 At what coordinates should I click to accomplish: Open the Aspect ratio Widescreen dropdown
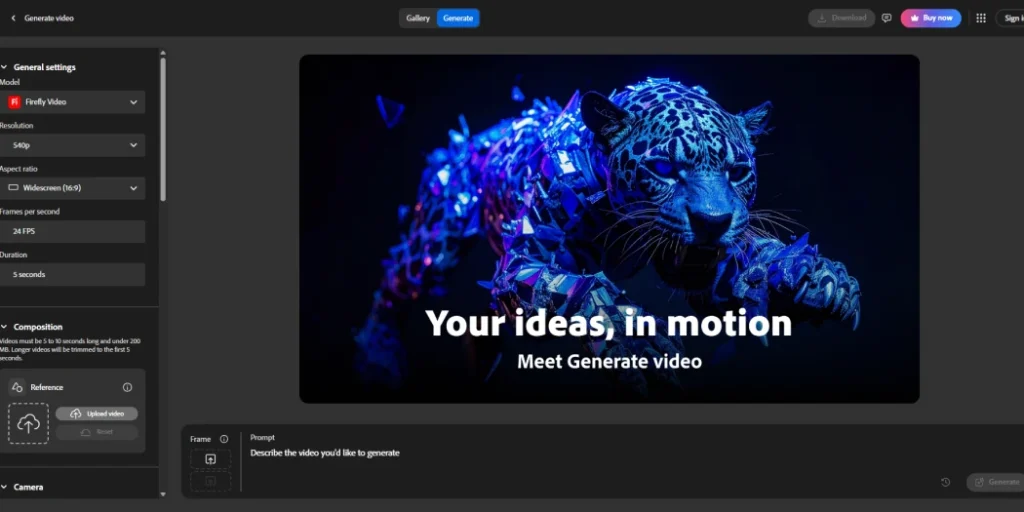74,188
